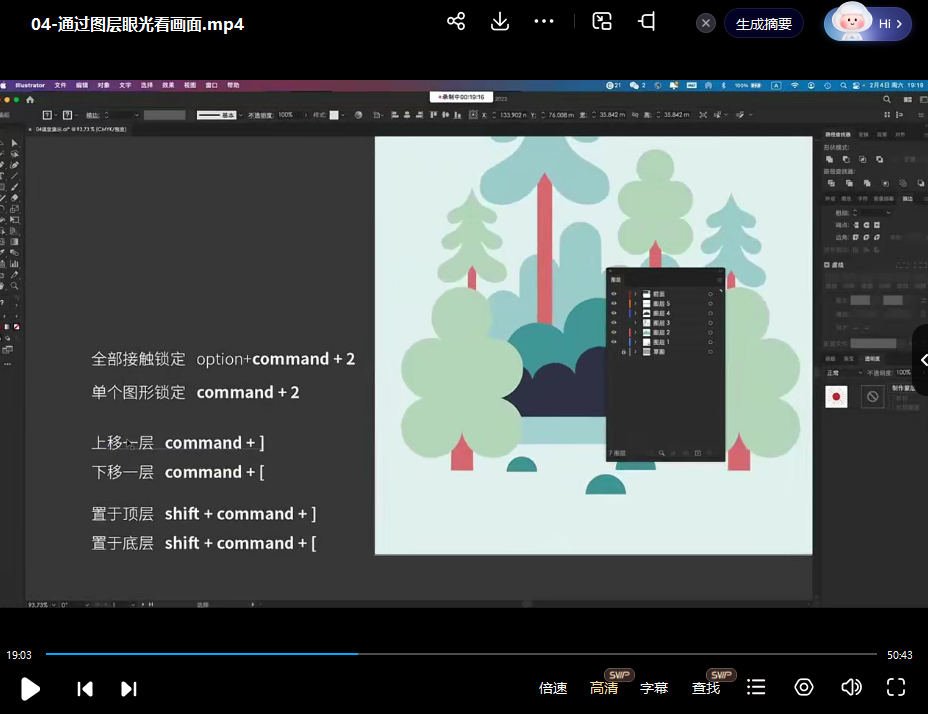
Task: Expand the 图层 4 layer disclosure arrow
Action: tap(634, 312)
